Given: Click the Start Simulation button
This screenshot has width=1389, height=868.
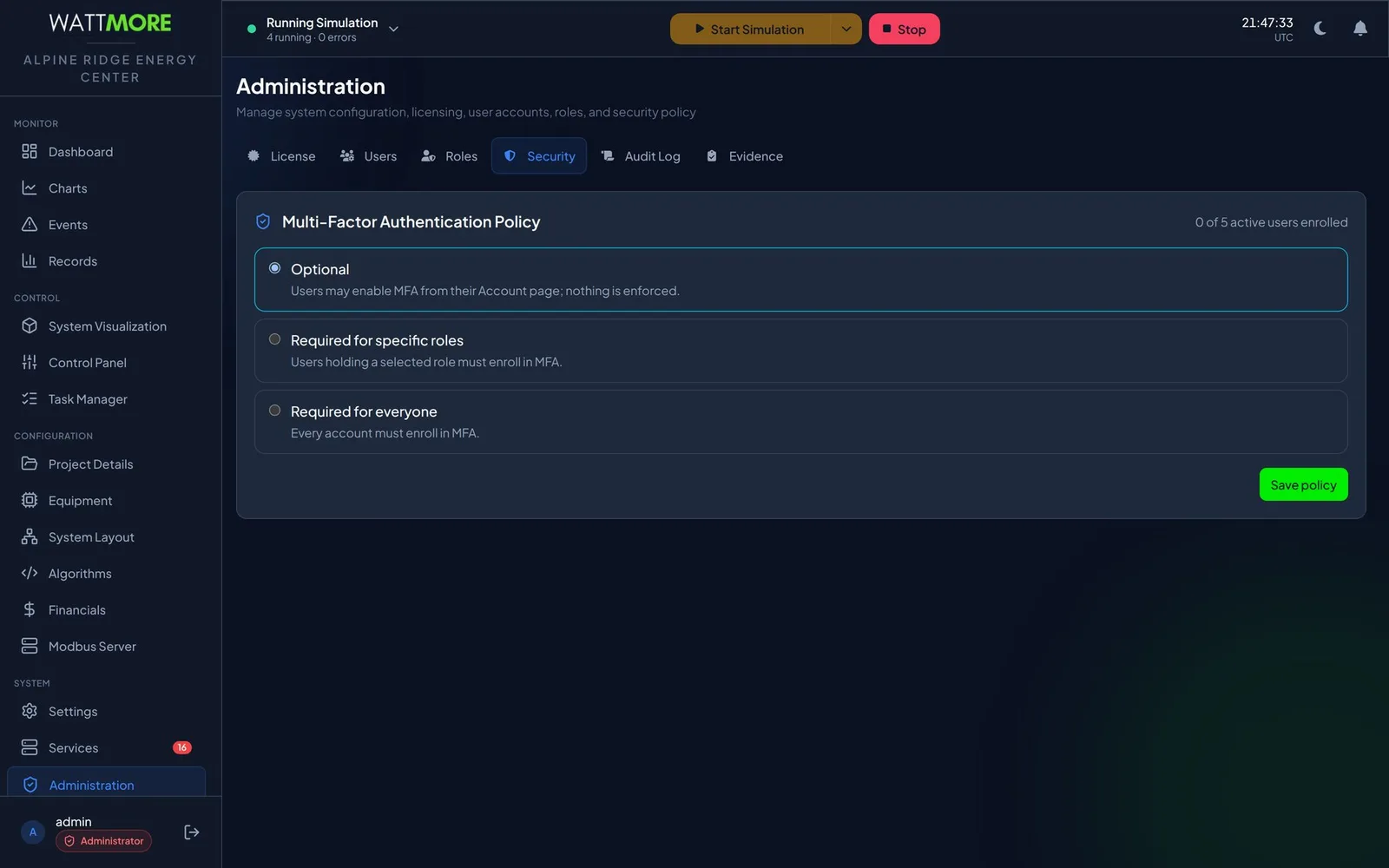Looking at the screenshot, I should (750, 29).
